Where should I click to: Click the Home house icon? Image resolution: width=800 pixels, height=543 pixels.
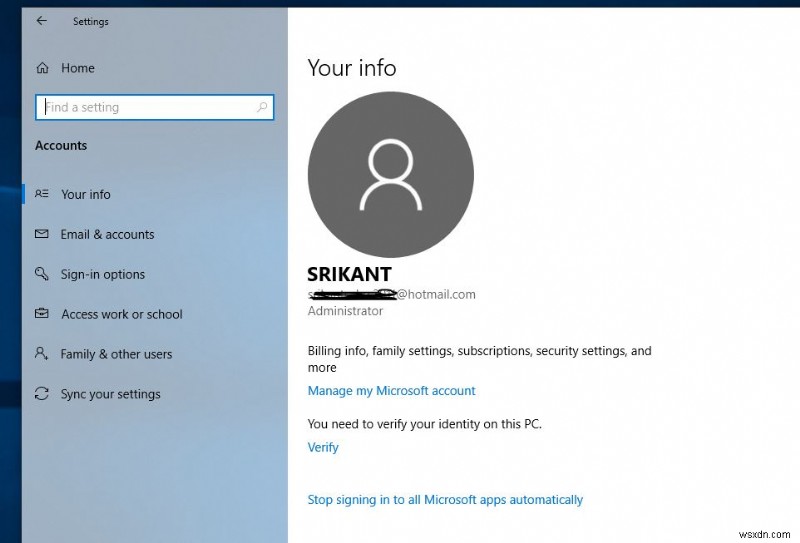42,68
